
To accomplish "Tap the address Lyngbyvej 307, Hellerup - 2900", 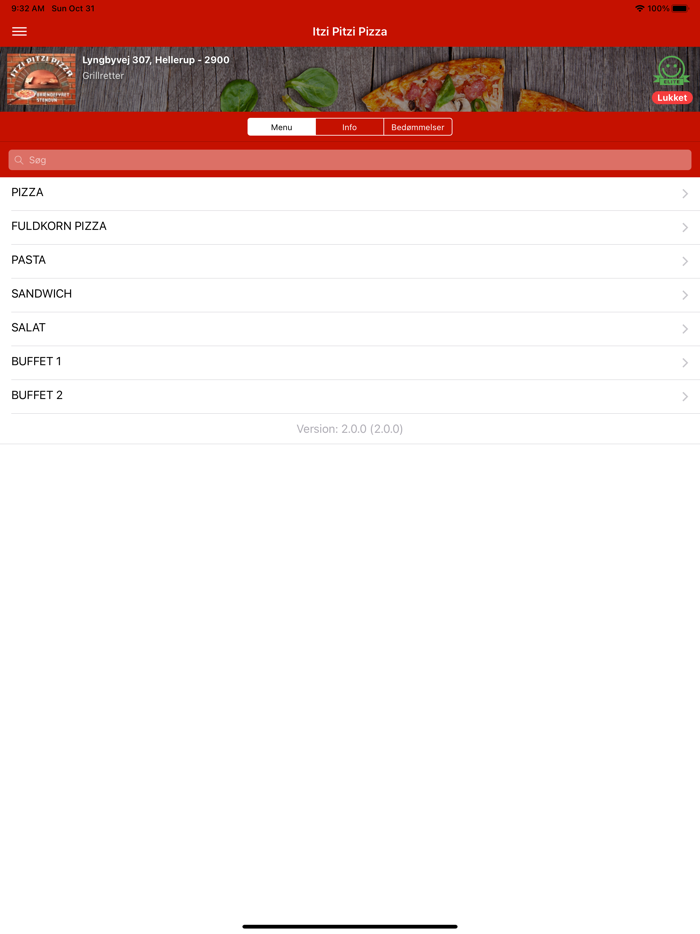I will [155, 60].
